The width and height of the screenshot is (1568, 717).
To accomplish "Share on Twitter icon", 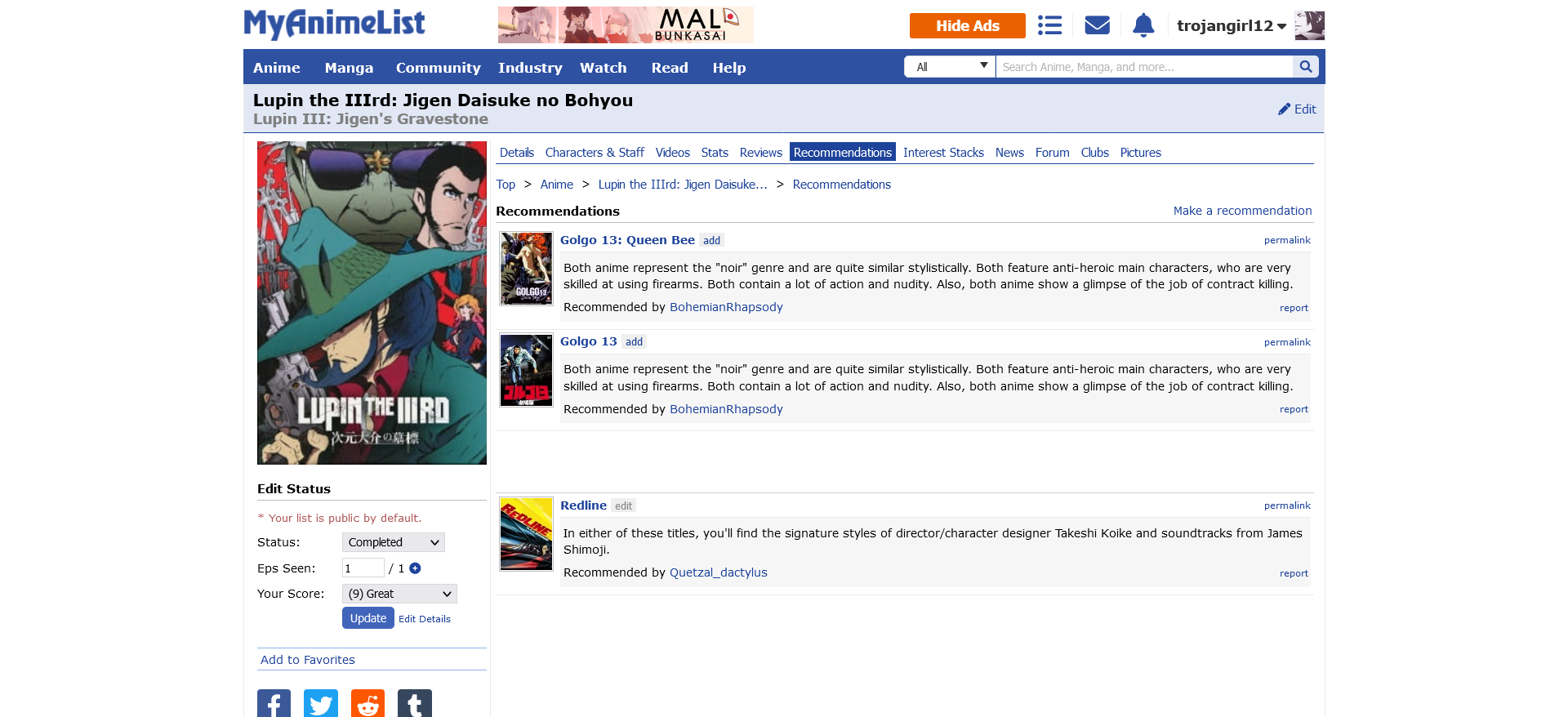I will pos(321,704).
